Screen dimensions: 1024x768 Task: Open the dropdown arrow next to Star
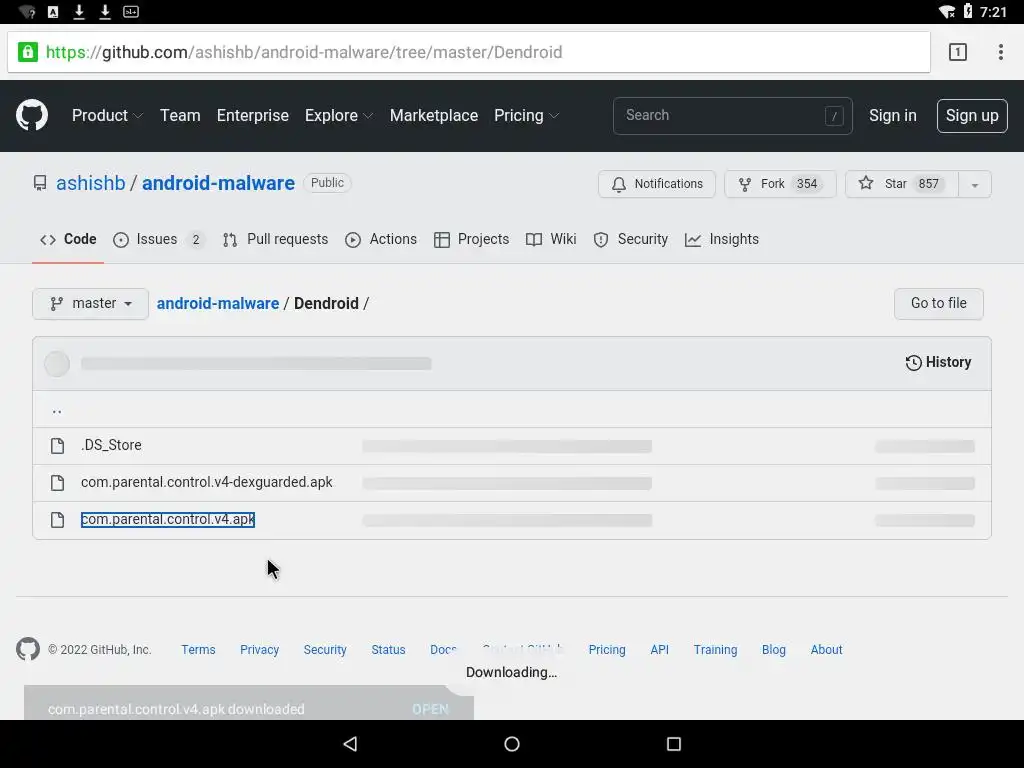click(x=974, y=185)
